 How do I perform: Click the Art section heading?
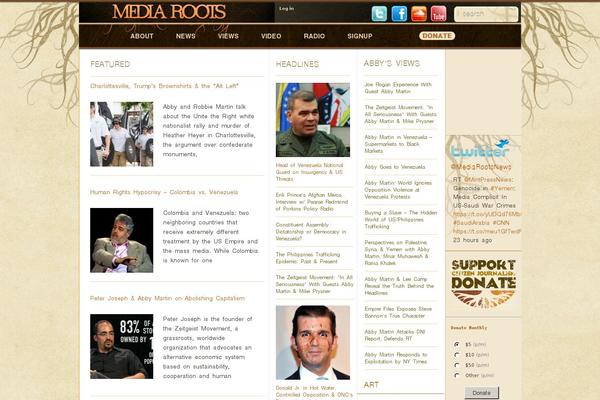click(x=371, y=385)
